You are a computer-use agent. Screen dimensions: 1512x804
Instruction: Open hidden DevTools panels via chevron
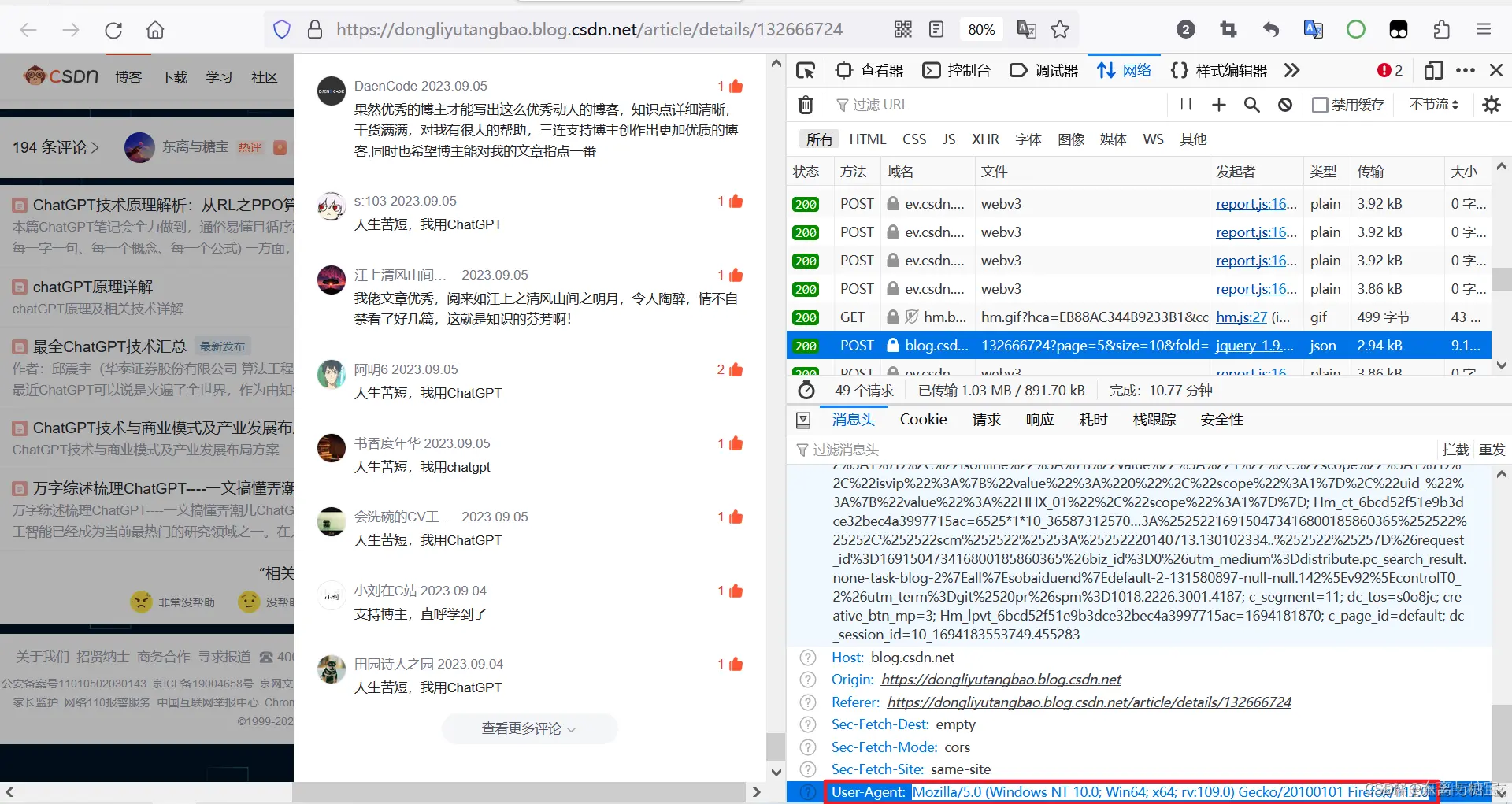1291,70
